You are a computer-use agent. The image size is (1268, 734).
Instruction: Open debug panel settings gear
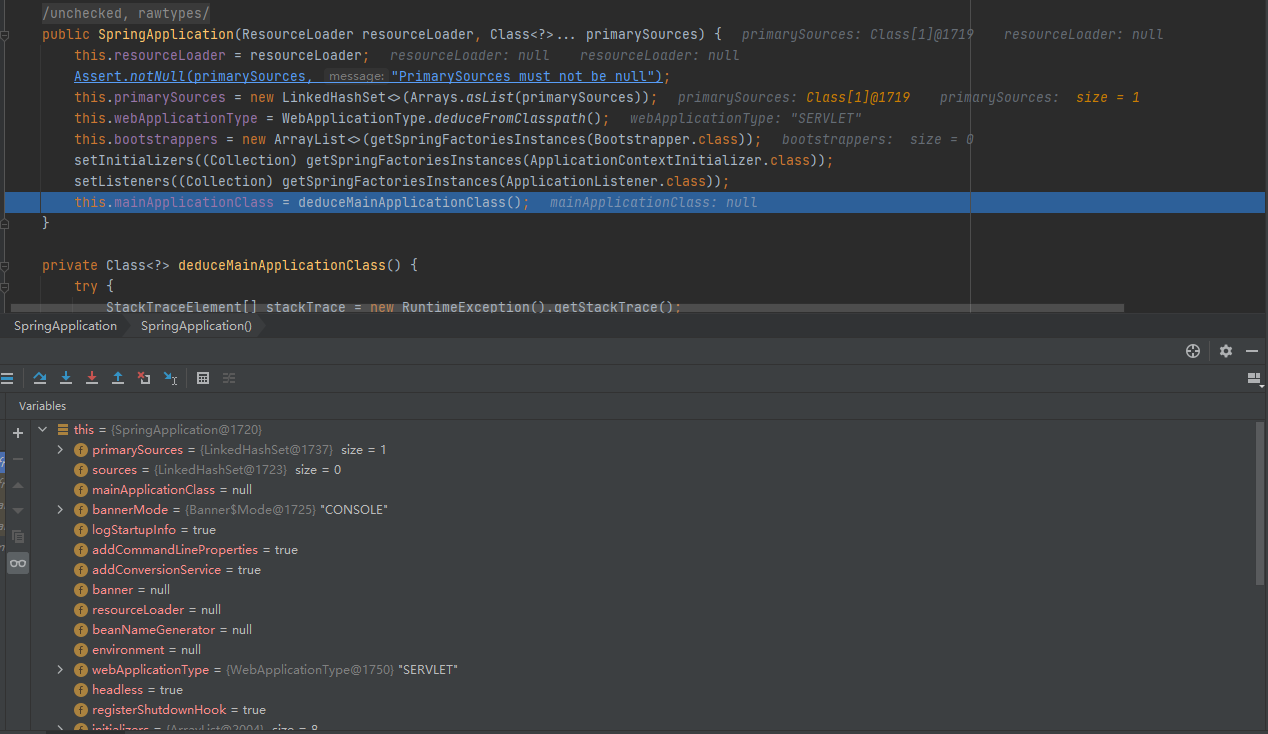[1226, 351]
